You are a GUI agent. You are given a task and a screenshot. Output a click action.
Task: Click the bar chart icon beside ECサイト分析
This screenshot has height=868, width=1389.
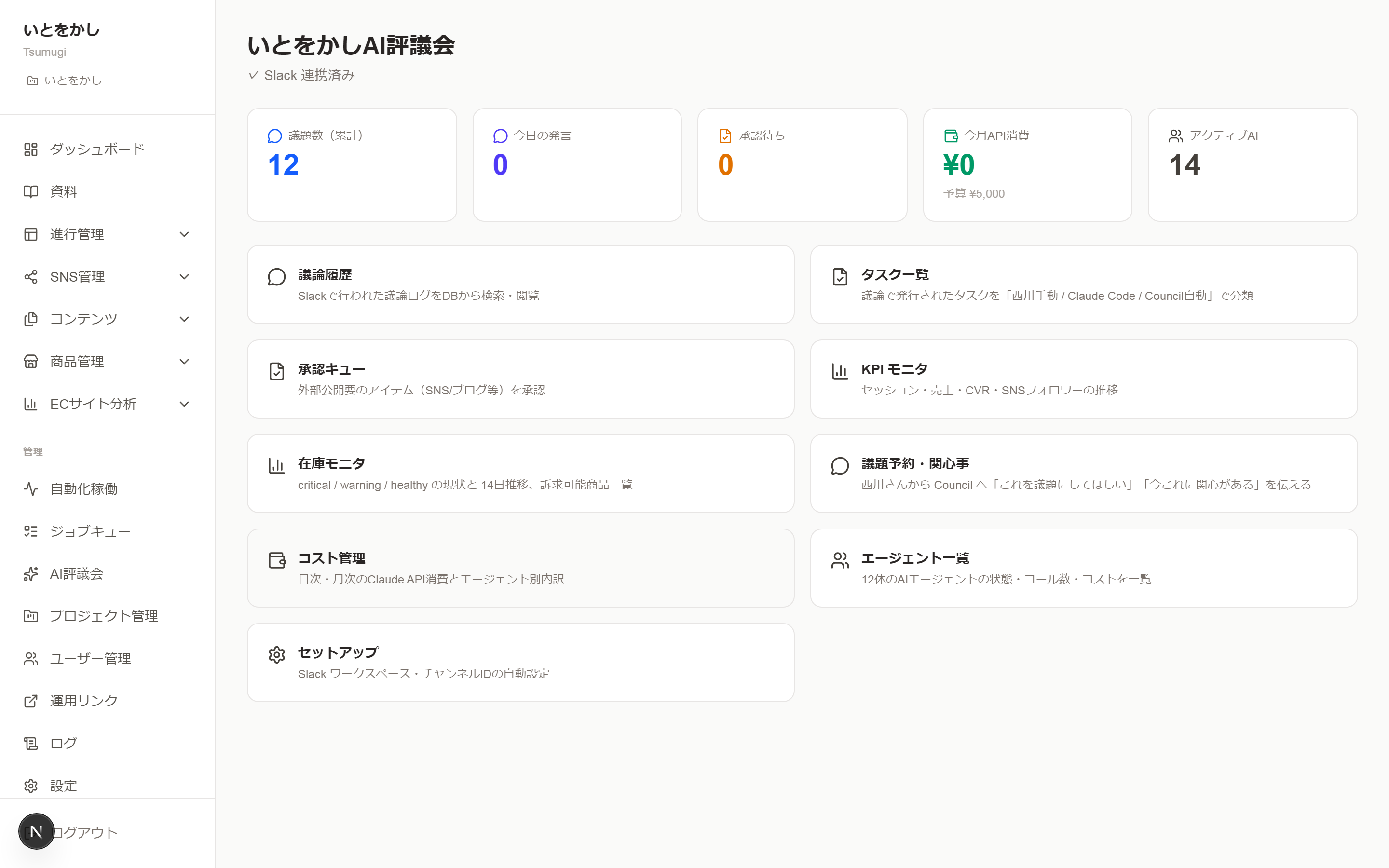31,404
